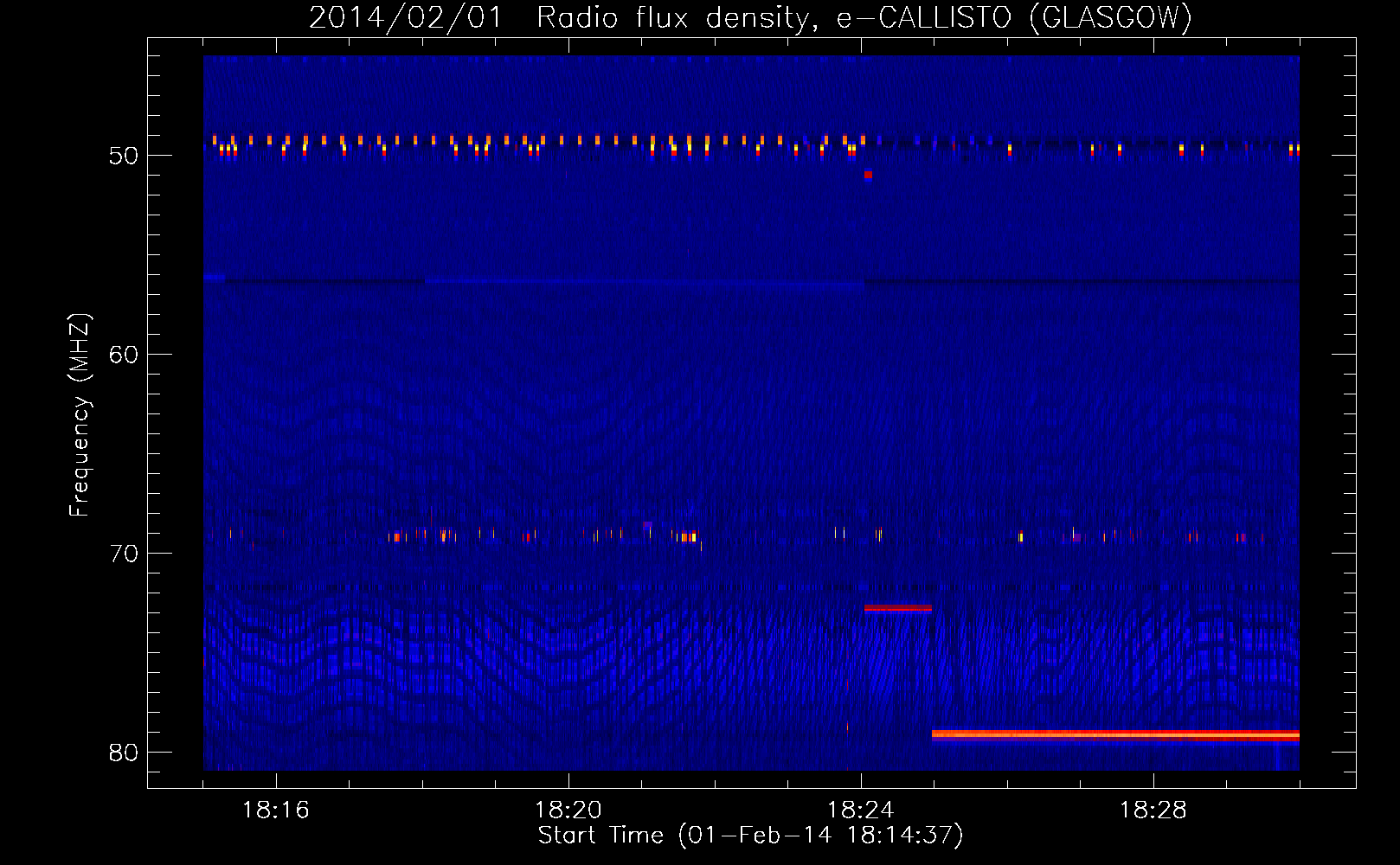Click the '18:16' time tick label
The height and width of the screenshot is (865, 1400).
pyautogui.click(x=276, y=811)
